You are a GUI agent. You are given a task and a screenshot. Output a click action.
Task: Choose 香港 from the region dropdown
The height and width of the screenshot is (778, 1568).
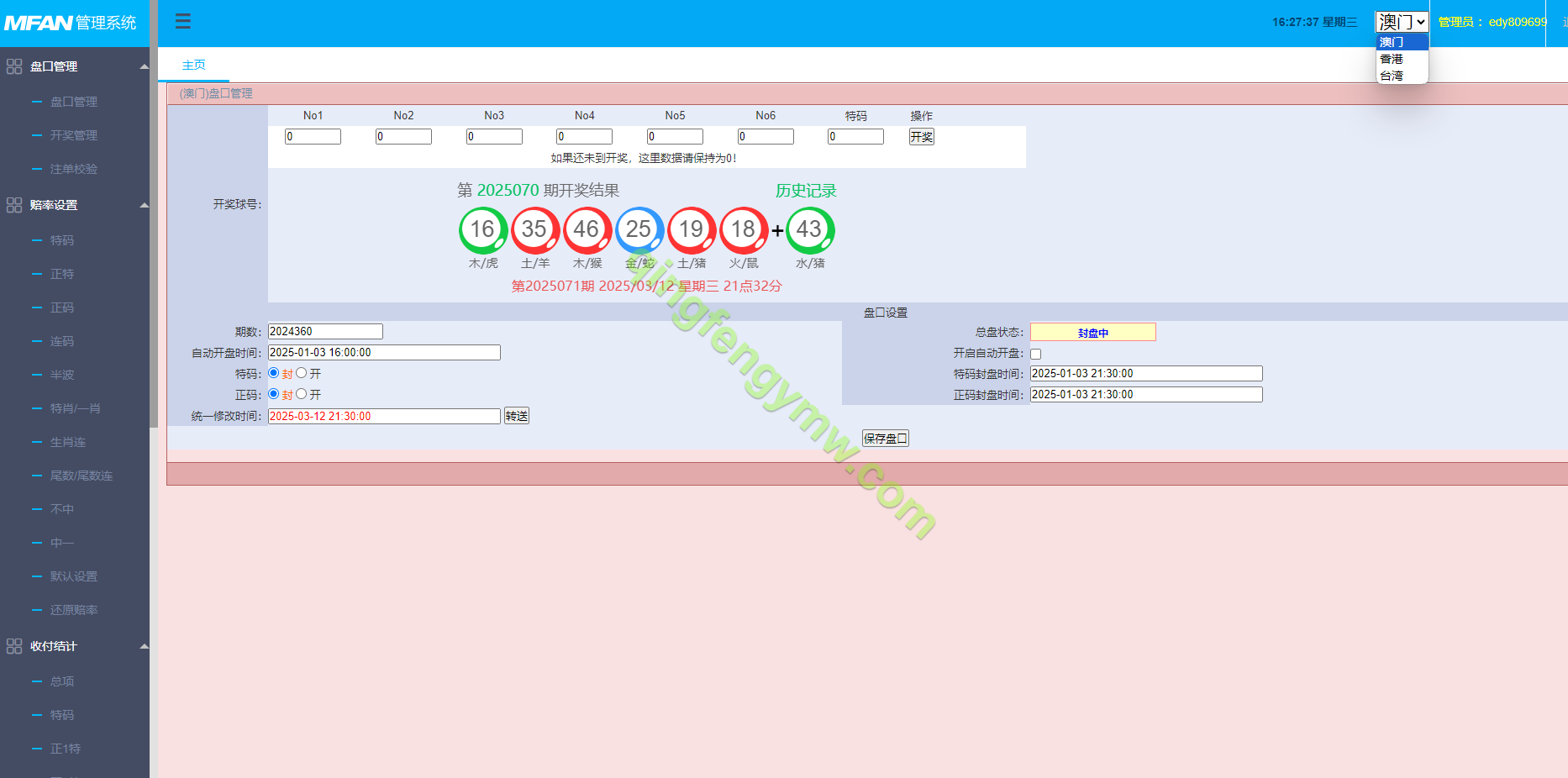tap(1392, 59)
